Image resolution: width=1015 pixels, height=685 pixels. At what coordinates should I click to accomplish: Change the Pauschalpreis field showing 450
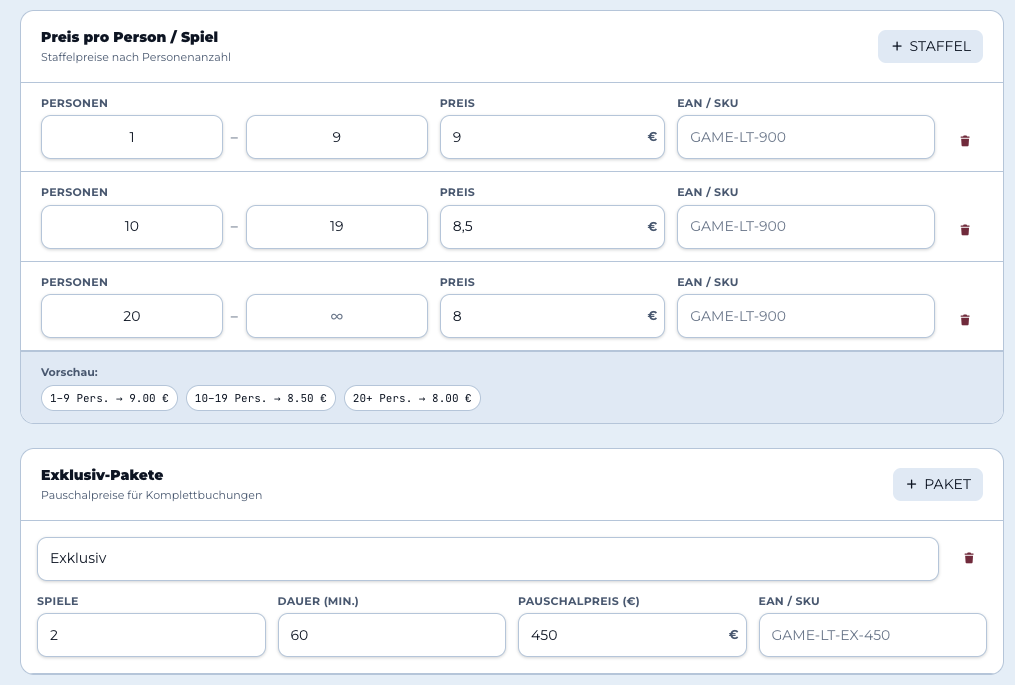pos(632,635)
